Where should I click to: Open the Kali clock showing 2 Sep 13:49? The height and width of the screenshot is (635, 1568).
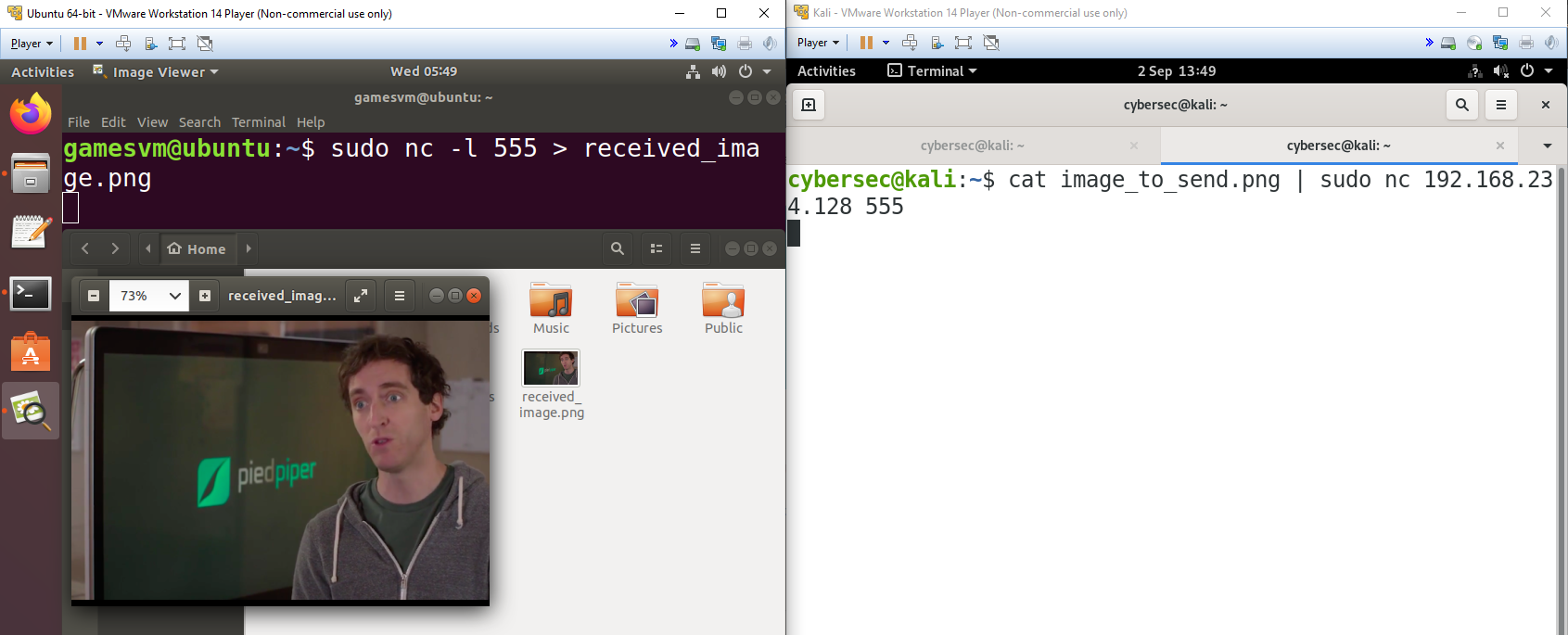pyautogui.click(x=1177, y=71)
